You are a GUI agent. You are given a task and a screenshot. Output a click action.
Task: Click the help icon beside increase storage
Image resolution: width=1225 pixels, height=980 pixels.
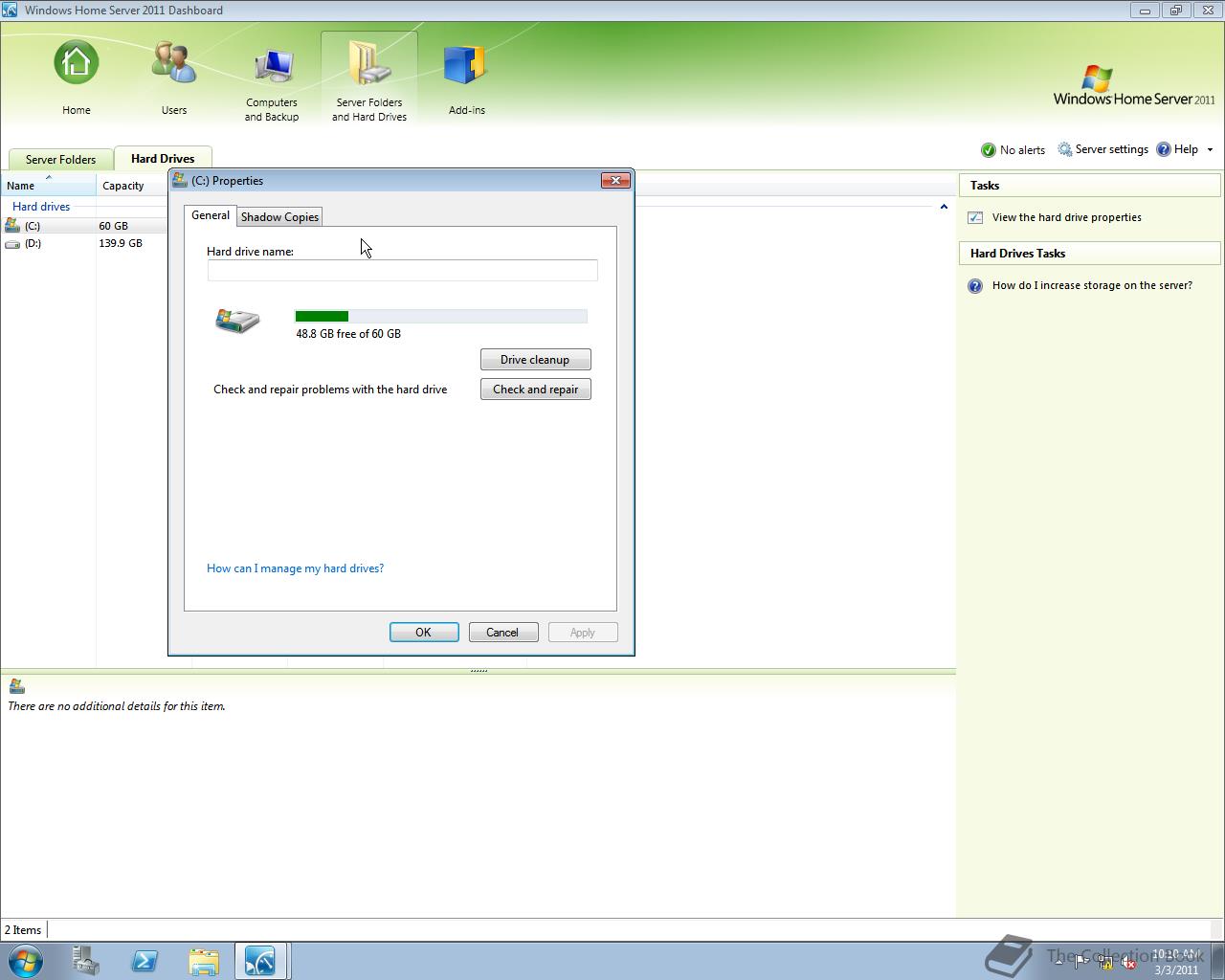tap(975, 286)
